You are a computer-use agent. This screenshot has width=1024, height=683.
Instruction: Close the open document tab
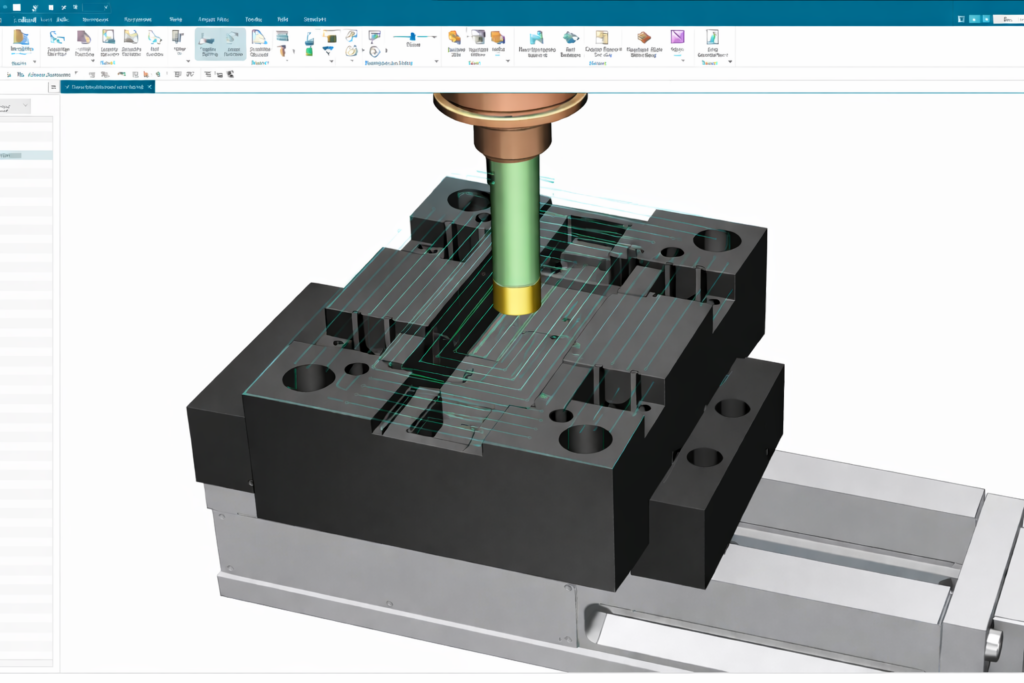click(x=149, y=87)
